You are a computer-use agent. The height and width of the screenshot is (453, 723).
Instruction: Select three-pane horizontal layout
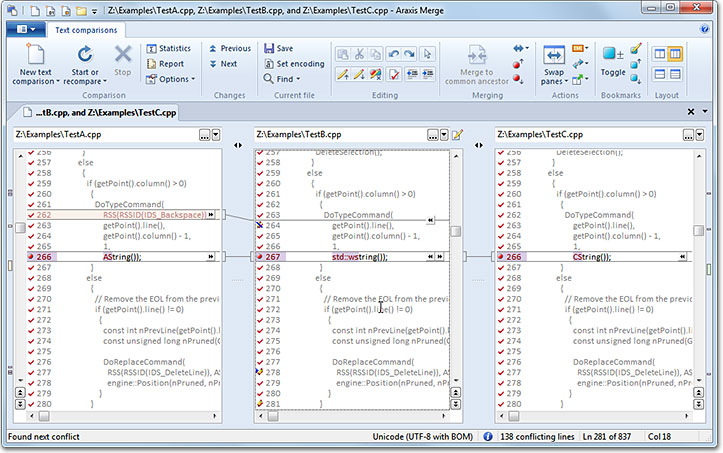(x=675, y=74)
